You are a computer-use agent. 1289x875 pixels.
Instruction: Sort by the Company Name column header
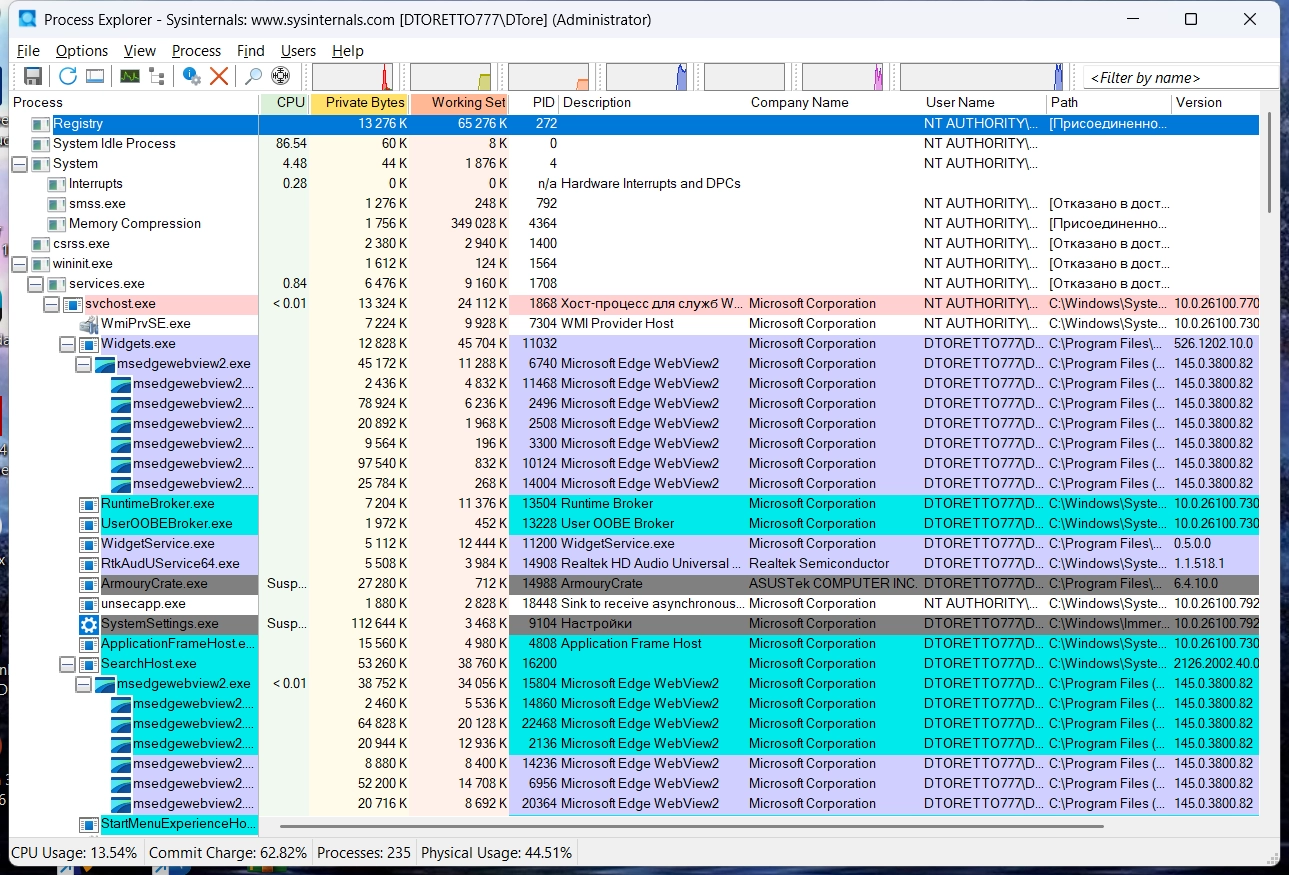click(799, 102)
